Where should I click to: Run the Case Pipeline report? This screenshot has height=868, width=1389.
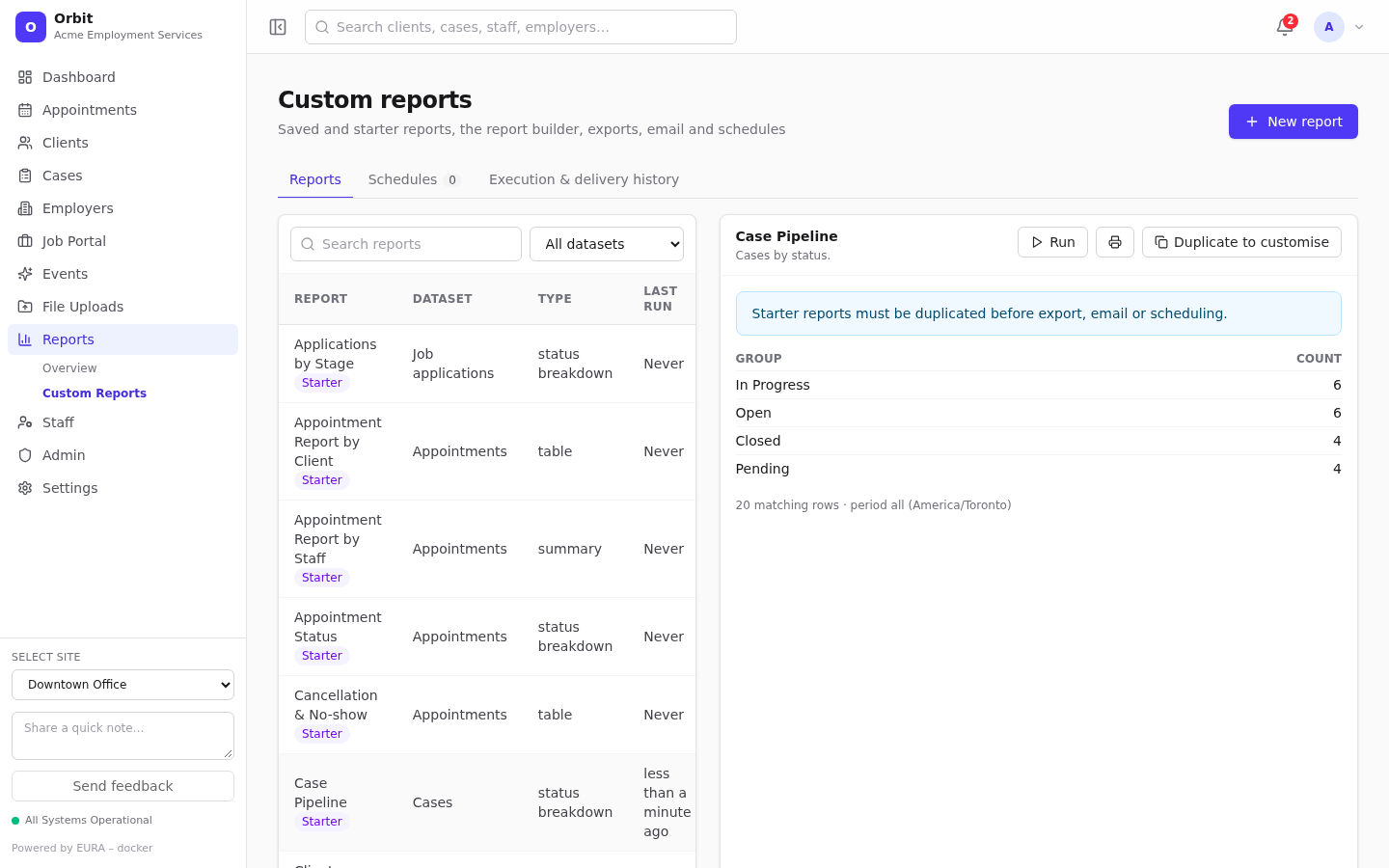(1052, 242)
